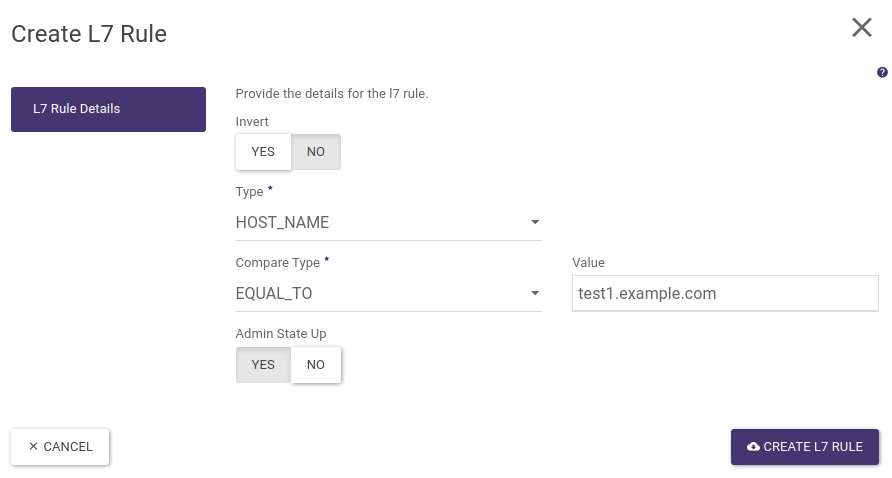Screen dimensions: 892x478
Task: Click the Type dropdown arrow
Action: point(535,222)
